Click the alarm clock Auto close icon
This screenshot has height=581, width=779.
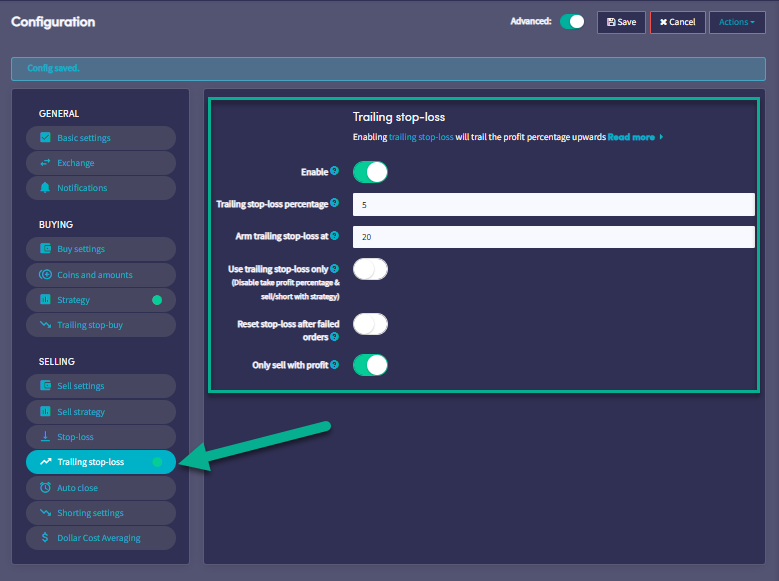[45, 488]
